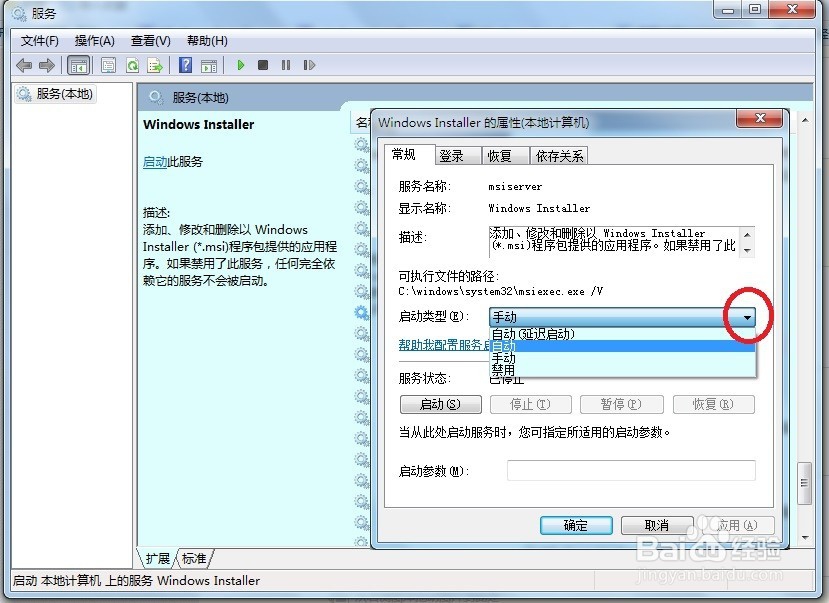Click the Properties toolbar icon
The width and height of the screenshot is (829, 603).
(108, 66)
